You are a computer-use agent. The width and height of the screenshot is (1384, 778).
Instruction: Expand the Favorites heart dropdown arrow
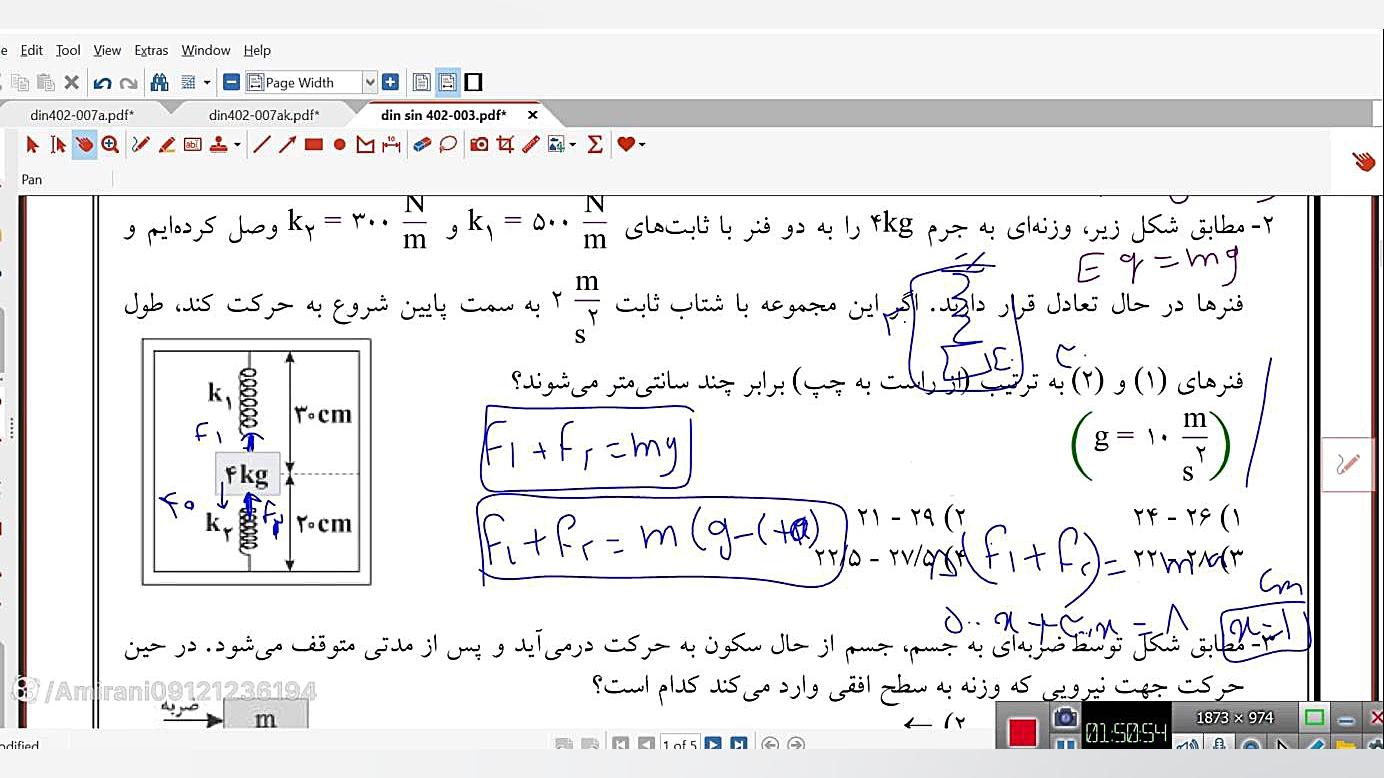641,145
